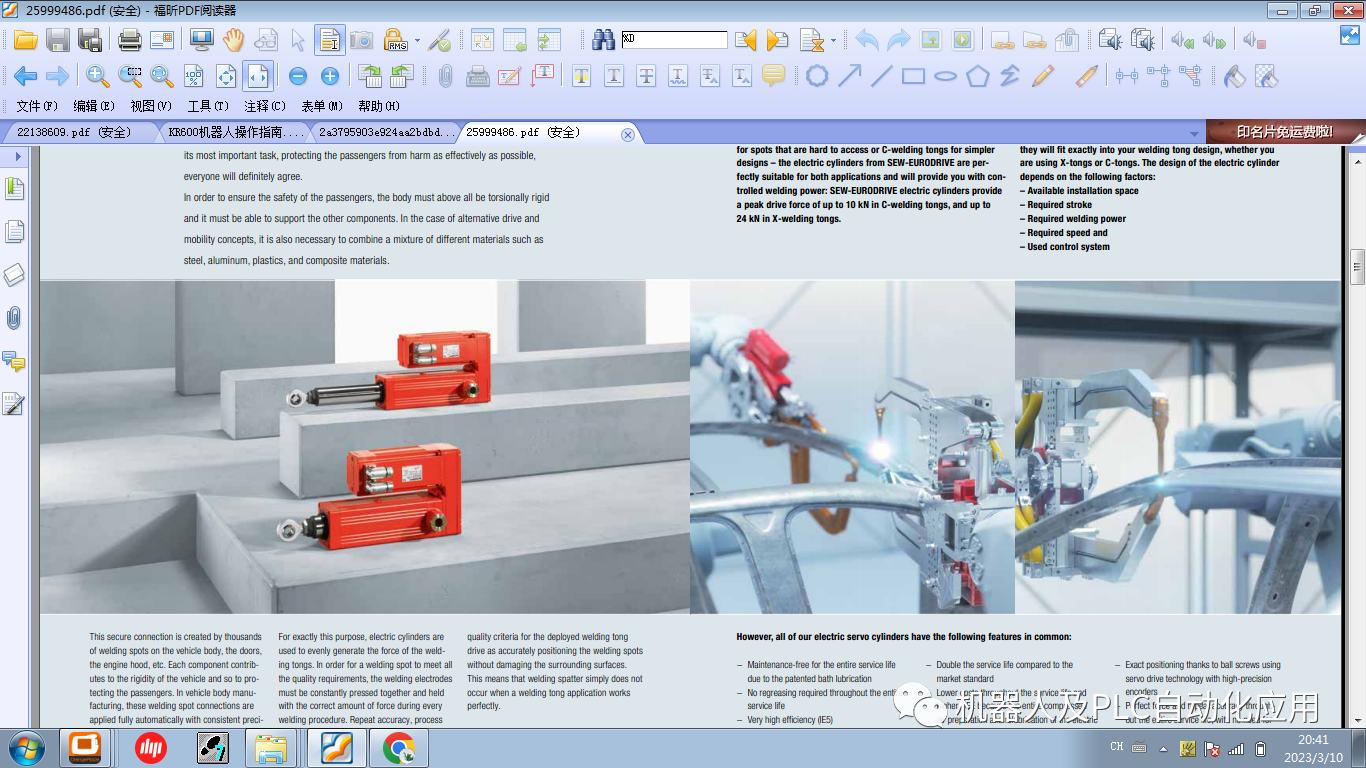Select the Strikeout text tool
1366x768 pixels.
click(646, 75)
